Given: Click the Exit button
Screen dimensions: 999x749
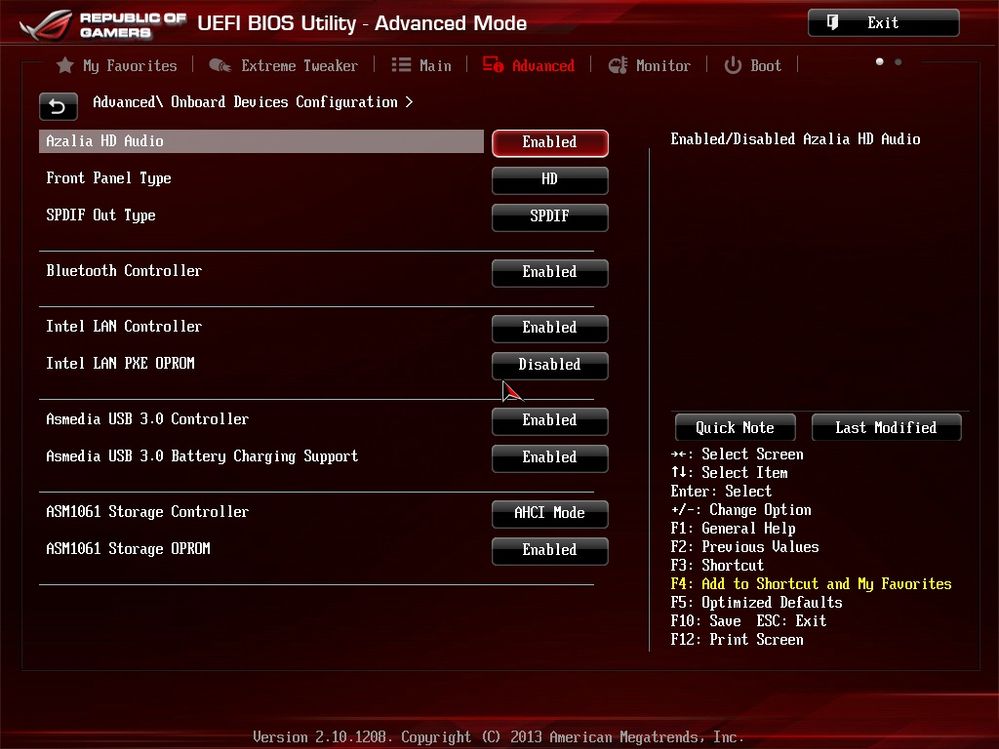Looking at the screenshot, I should pyautogui.click(x=883, y=23).
